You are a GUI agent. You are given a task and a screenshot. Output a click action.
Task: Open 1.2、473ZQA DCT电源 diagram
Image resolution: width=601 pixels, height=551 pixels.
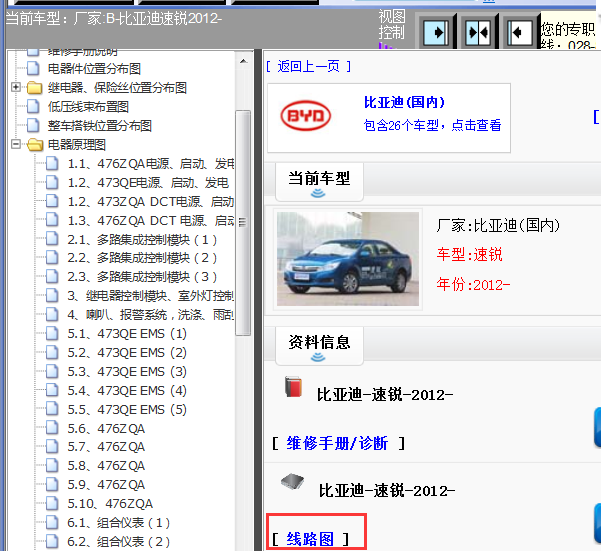[x=151, y=202]
